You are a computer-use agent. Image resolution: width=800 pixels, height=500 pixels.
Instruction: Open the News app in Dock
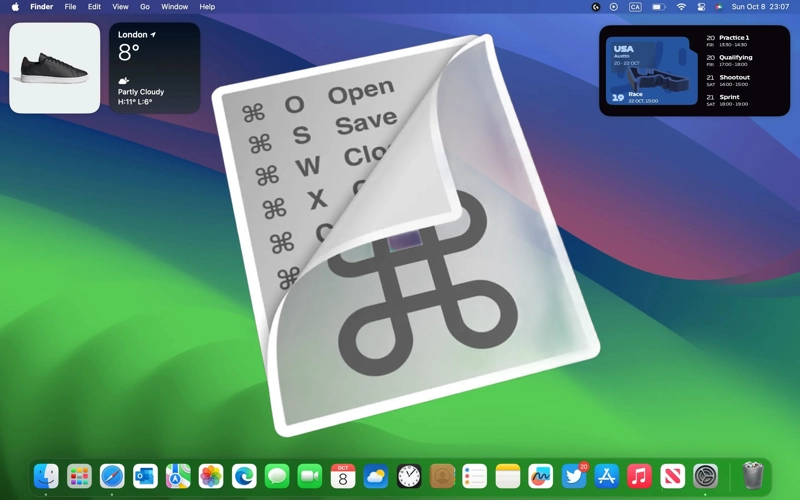click(x=672, y=476)
